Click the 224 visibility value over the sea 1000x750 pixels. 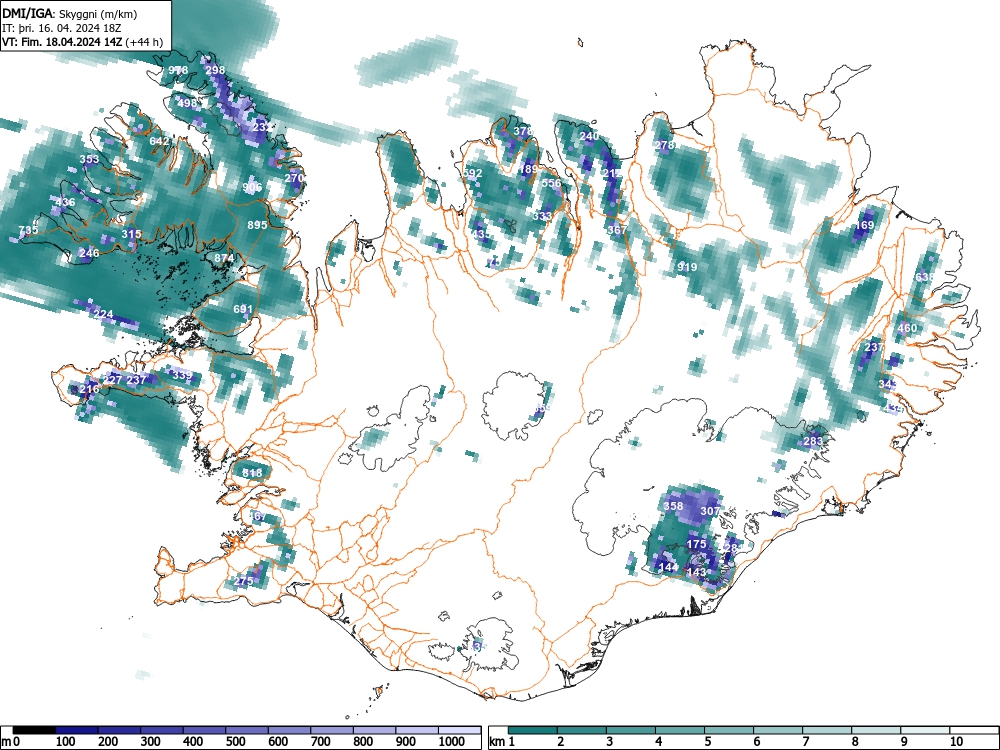point(103,314)
